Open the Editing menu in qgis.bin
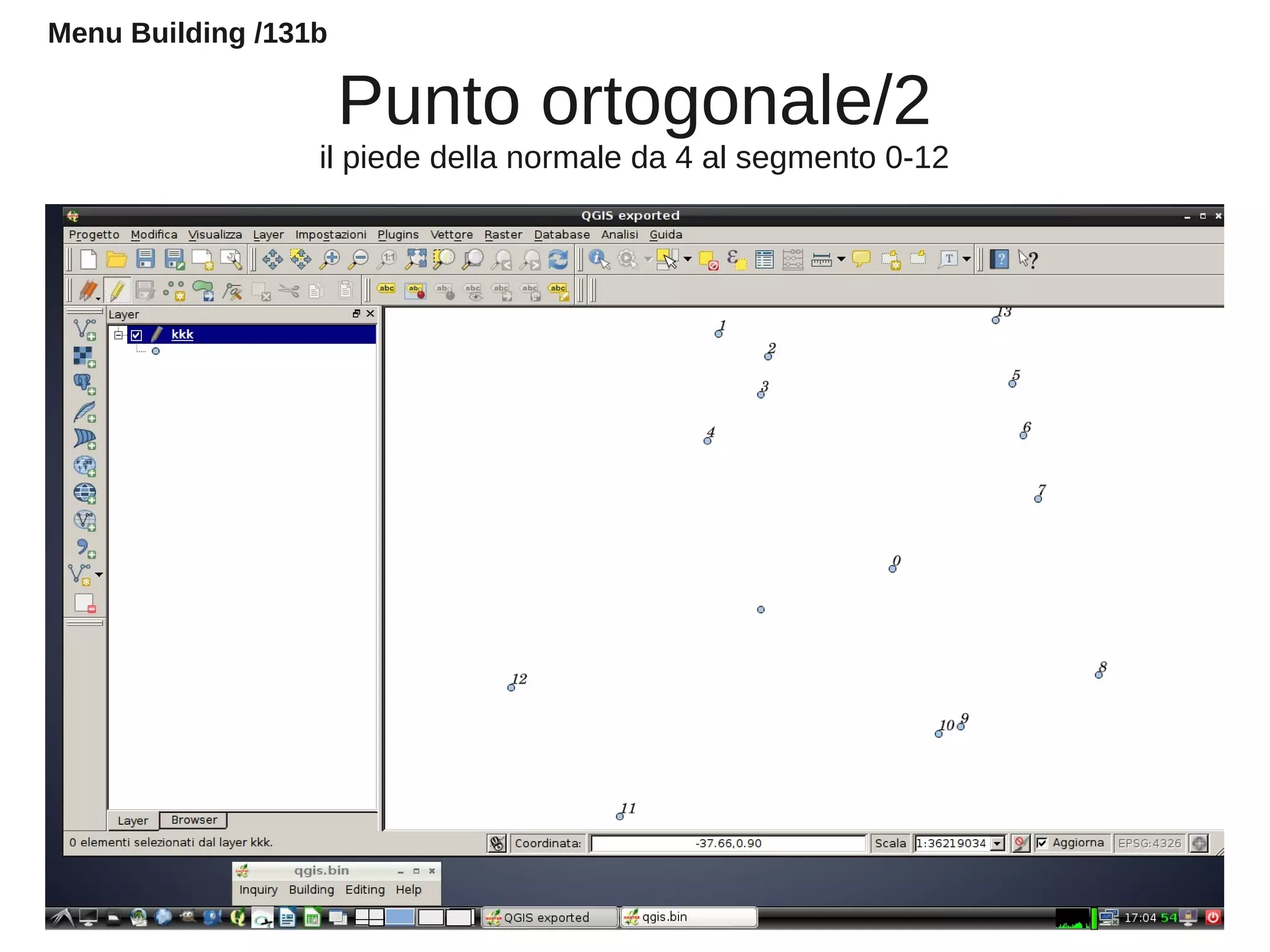This screenshot has height=952, width=1270. pos(365,889)
